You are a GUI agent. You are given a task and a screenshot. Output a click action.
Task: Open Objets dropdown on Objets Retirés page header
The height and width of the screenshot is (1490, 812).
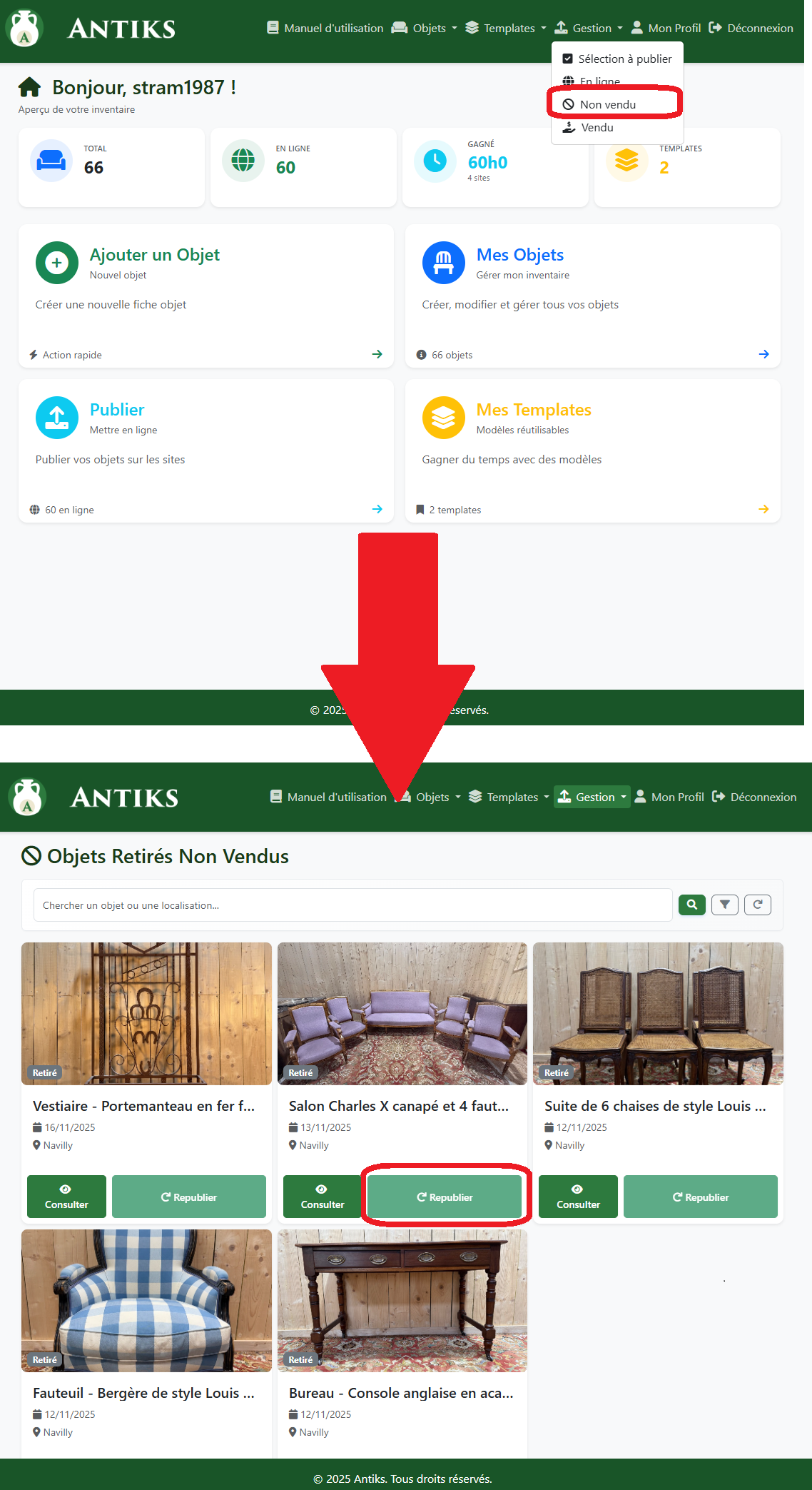430,797
